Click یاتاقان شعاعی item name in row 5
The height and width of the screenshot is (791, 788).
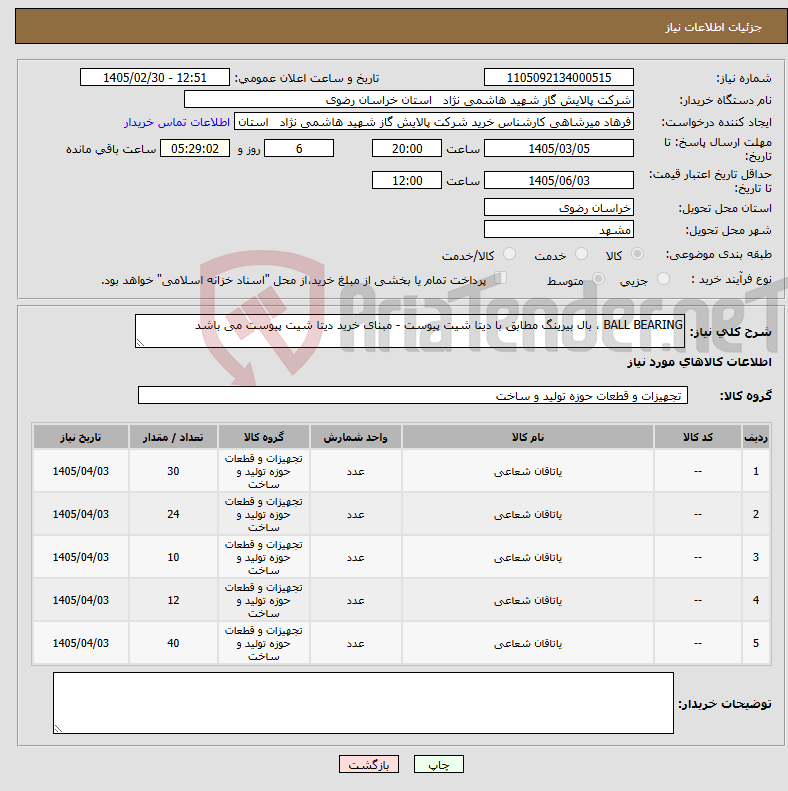(528, 643)
